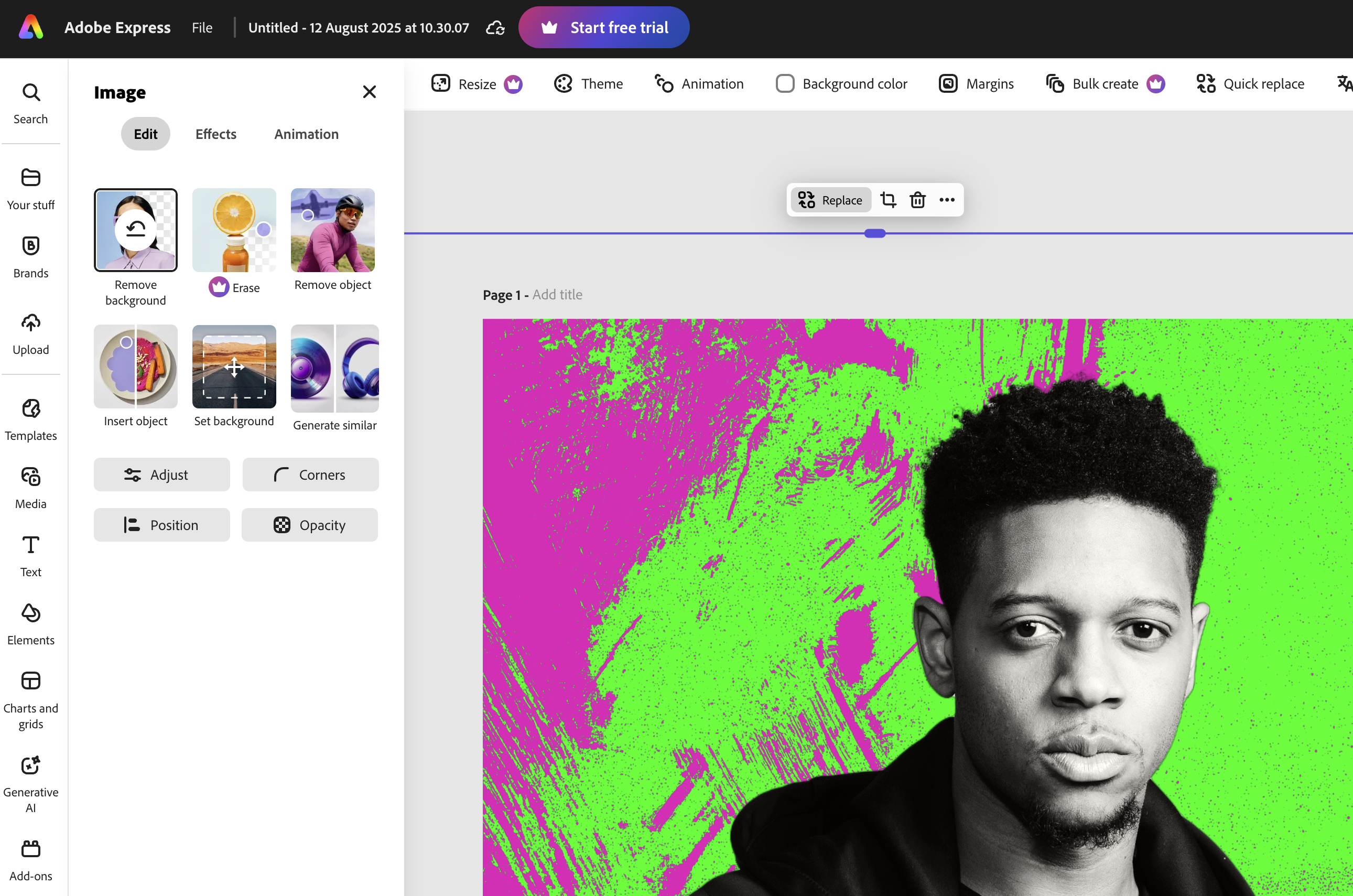1353x896 pixels.
Task: Click the handle on the blue progress slider
Action: coord(874,233)
